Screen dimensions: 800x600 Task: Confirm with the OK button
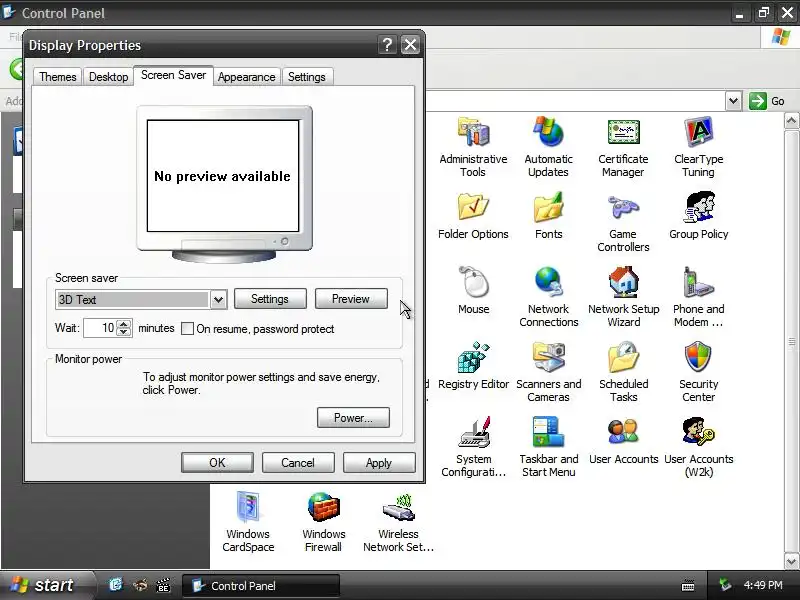(217, 463)
